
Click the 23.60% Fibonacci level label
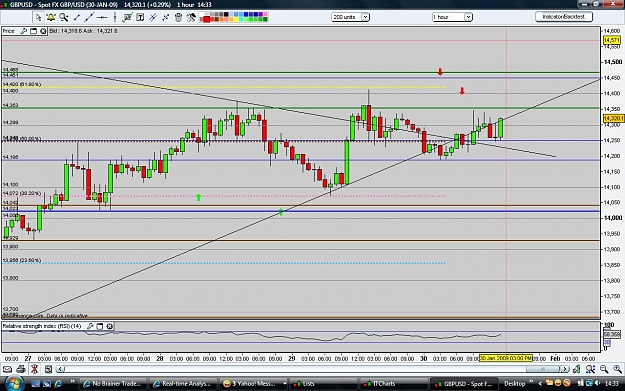point(22,260)
